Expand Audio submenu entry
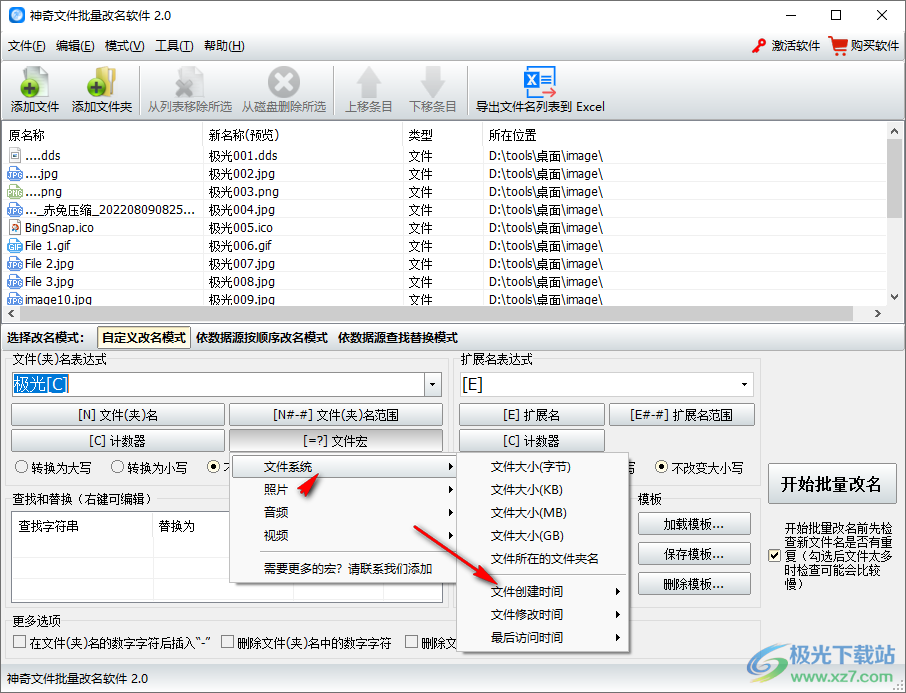 (343, 513)
